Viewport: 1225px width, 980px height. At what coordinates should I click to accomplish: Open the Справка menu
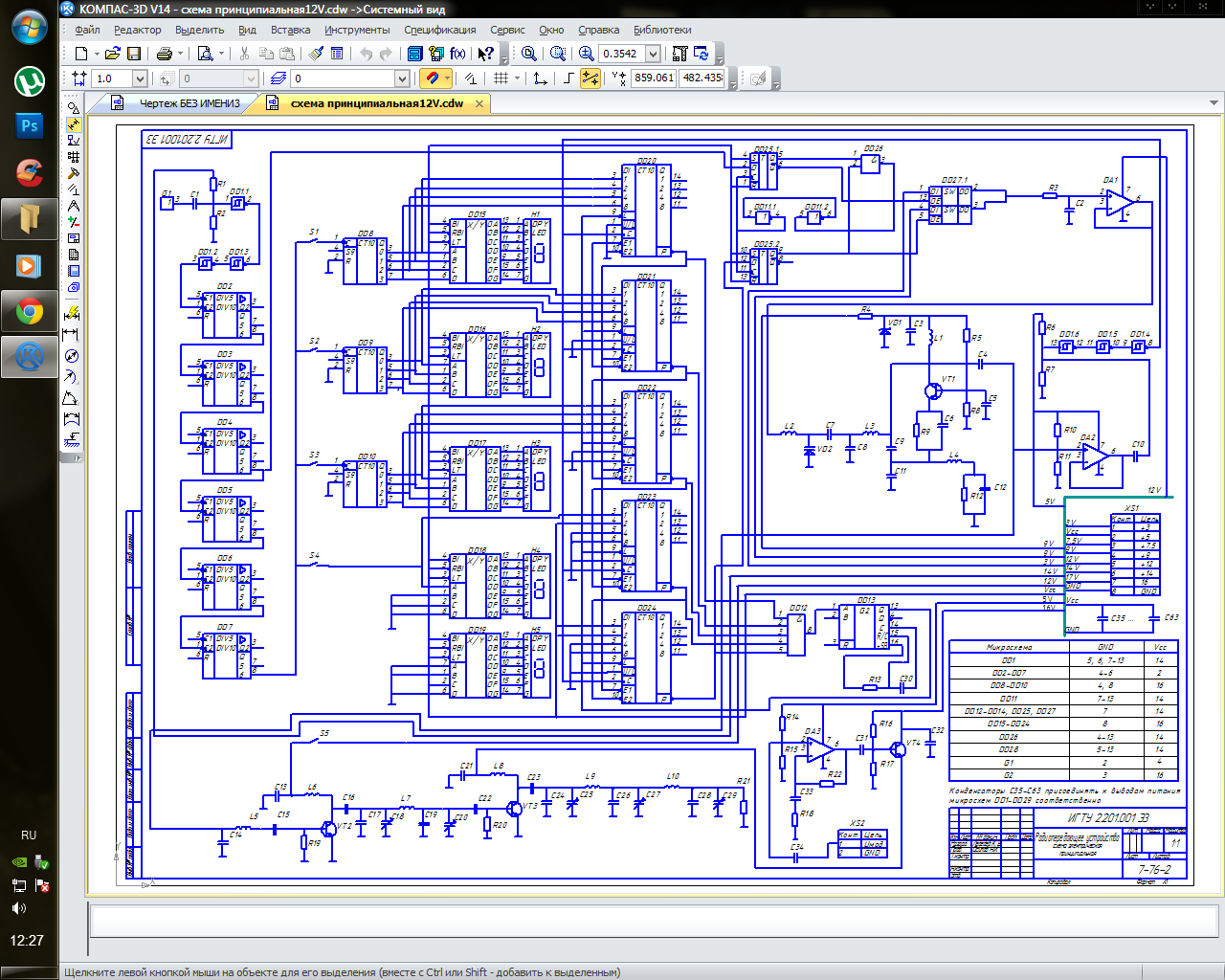click(x=598, y=30)
